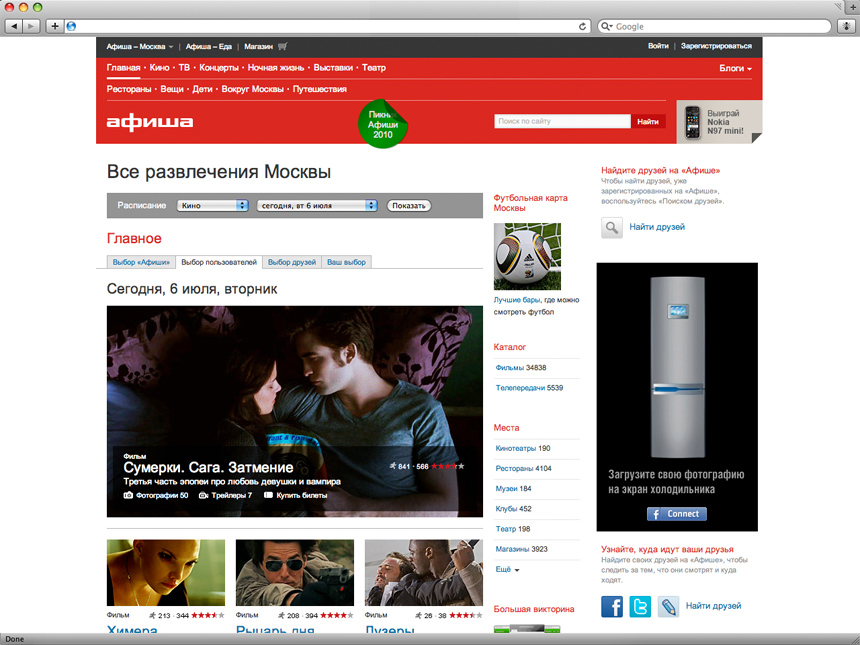
Task: Click the афиша logo
Action: tap(150, 122)
